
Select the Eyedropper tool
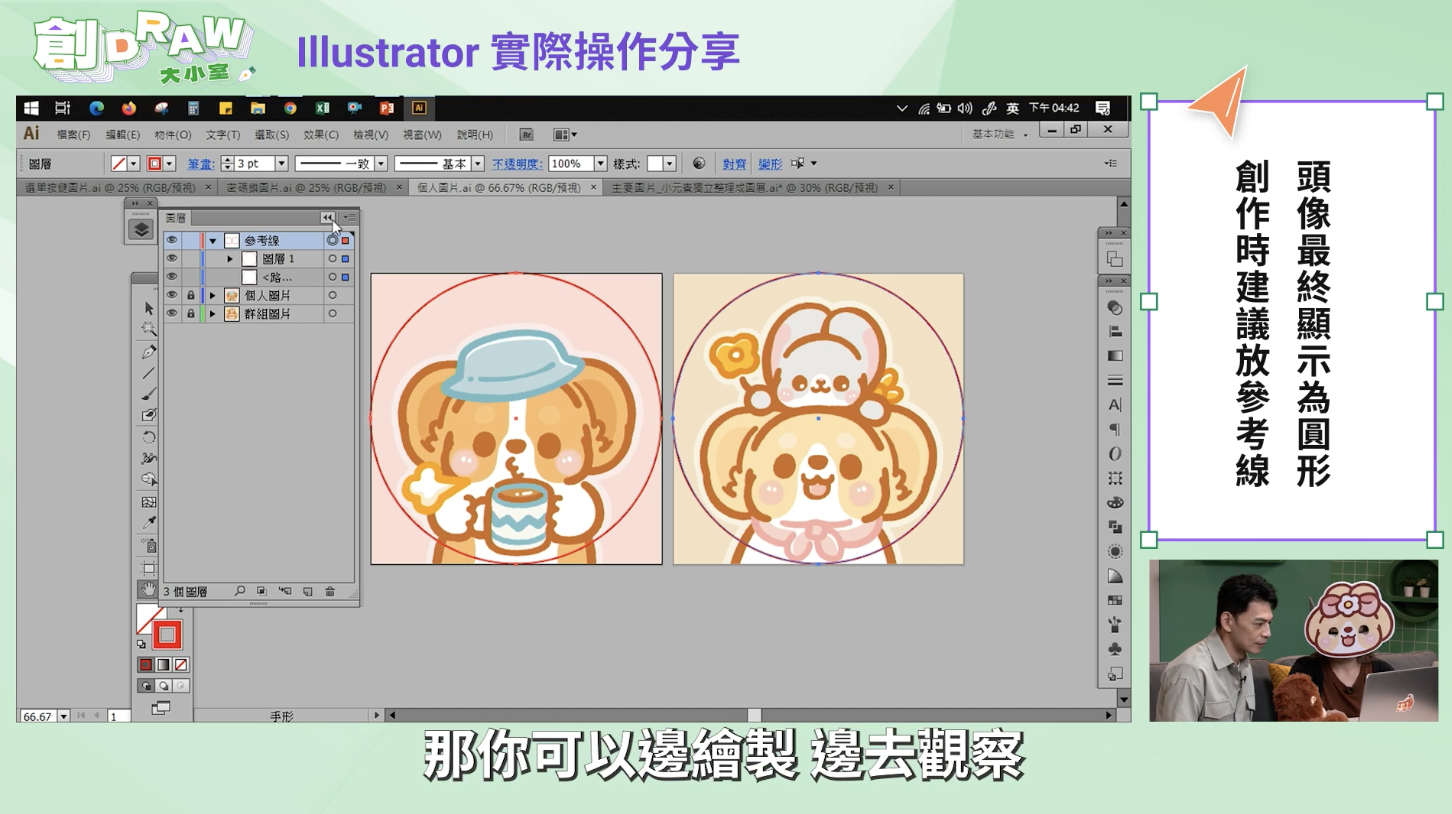(x=149, y=523)
